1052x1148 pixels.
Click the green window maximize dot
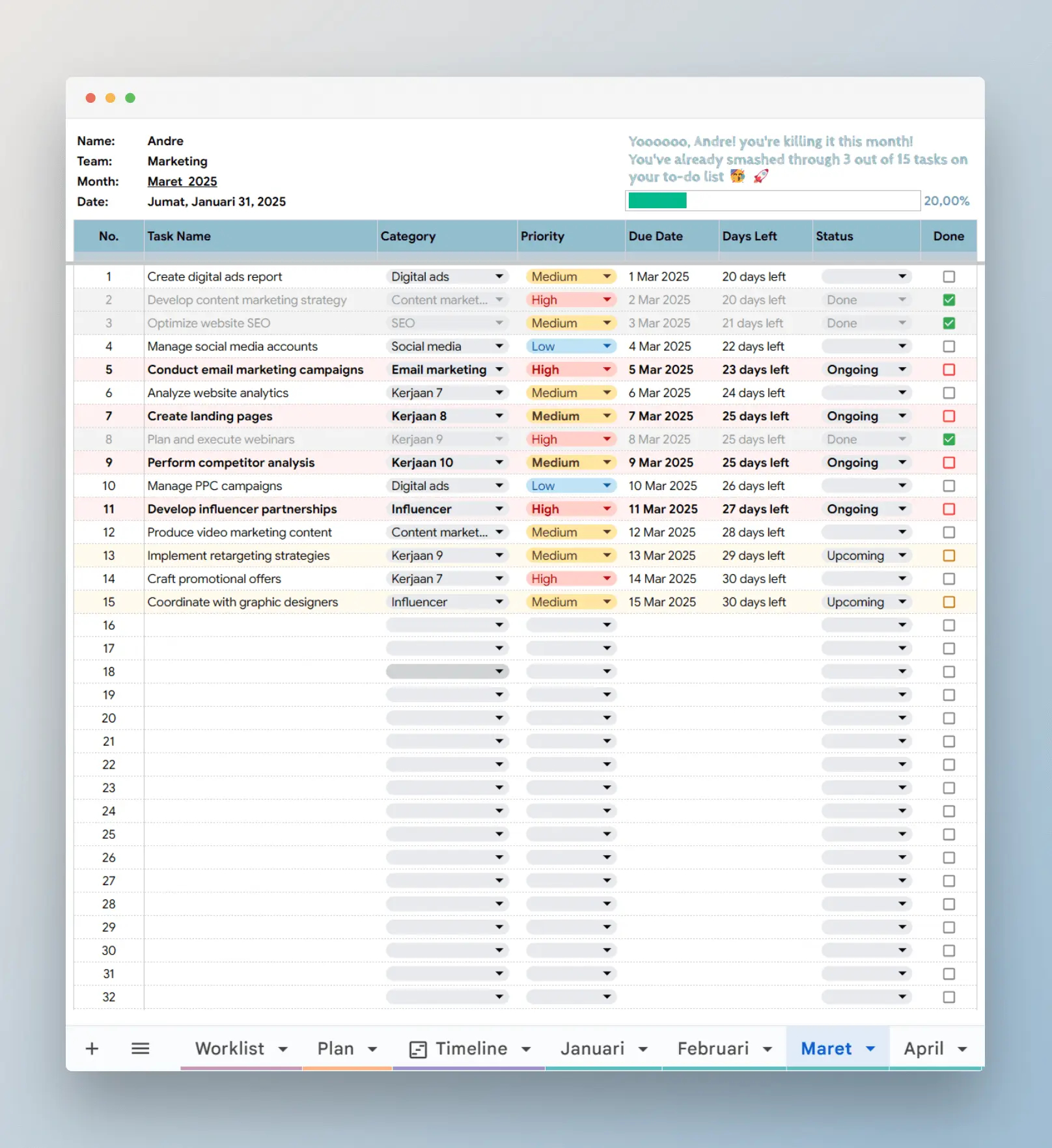pyautogui.click(x=130, y=98)
